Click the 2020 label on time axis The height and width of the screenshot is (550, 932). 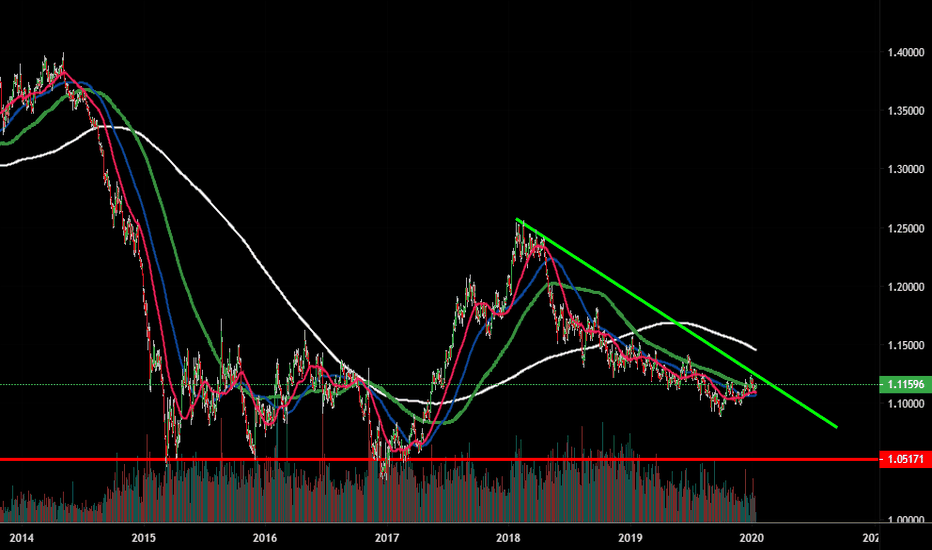point(752,538)
